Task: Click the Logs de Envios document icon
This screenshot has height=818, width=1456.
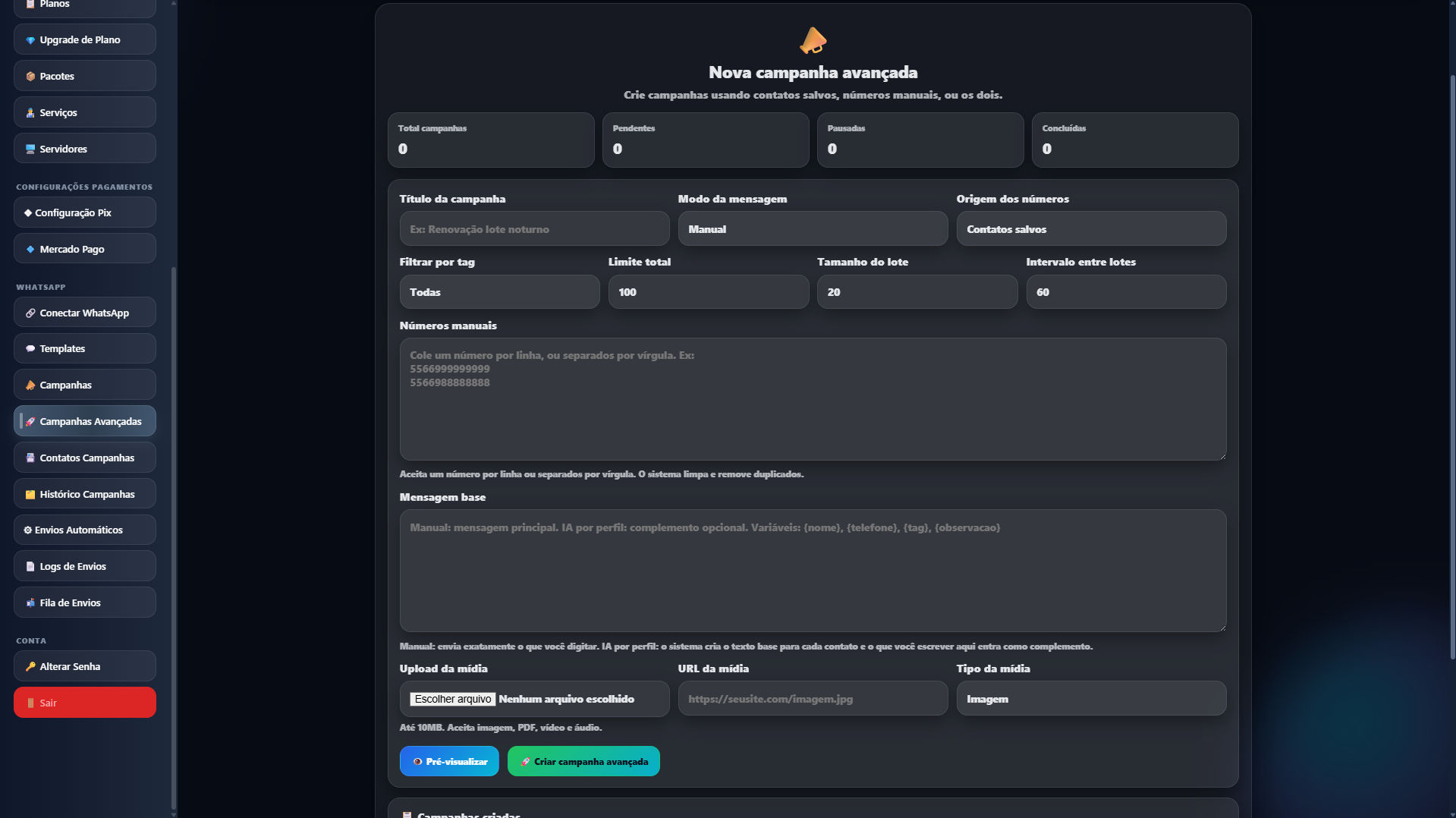Action: coord(30,566)
